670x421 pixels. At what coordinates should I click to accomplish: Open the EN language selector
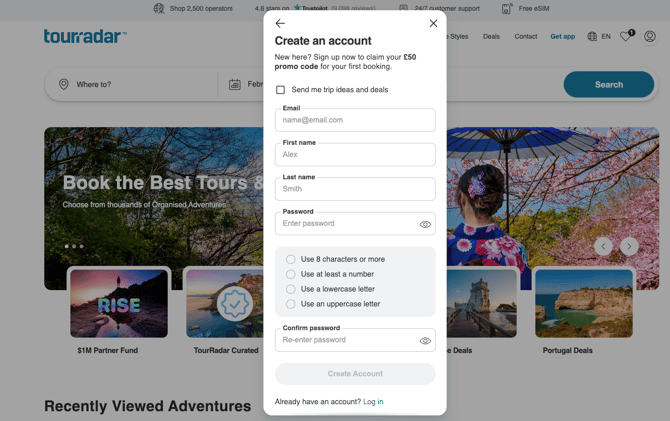599,37
